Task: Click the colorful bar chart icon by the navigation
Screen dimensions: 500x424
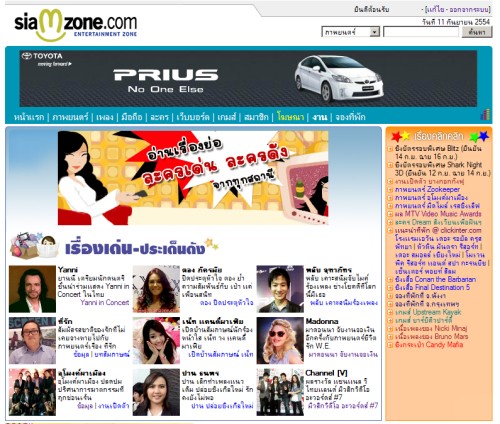Action: click(x=485, y=114)
